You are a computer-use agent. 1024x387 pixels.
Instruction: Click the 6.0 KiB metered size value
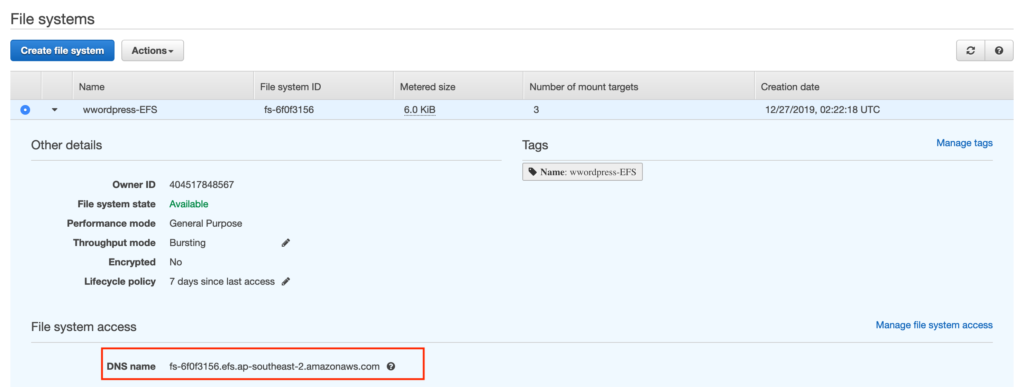click(419, 110)
